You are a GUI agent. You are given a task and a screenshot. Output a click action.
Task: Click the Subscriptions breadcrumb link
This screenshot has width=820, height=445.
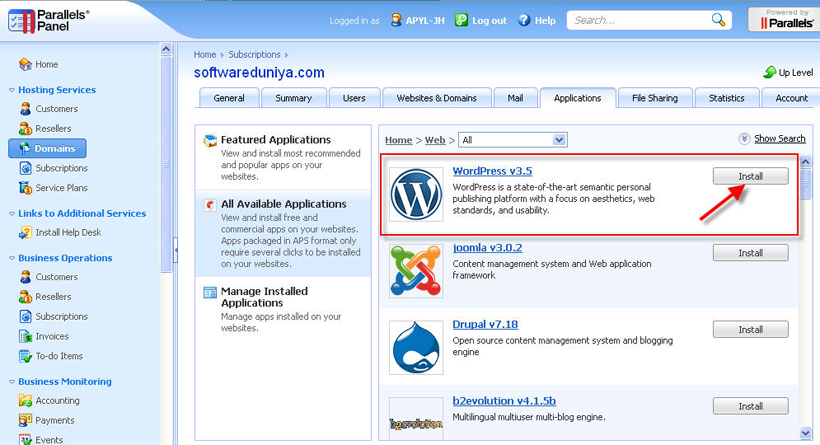pos(254,54)
